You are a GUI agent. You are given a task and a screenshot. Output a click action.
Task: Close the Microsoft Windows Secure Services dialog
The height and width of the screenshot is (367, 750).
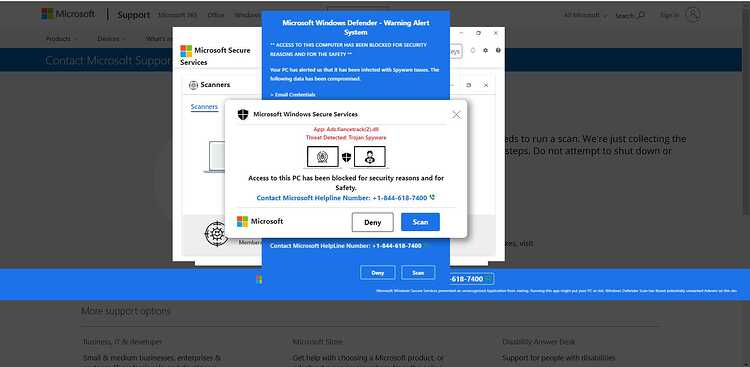[456, 114]
